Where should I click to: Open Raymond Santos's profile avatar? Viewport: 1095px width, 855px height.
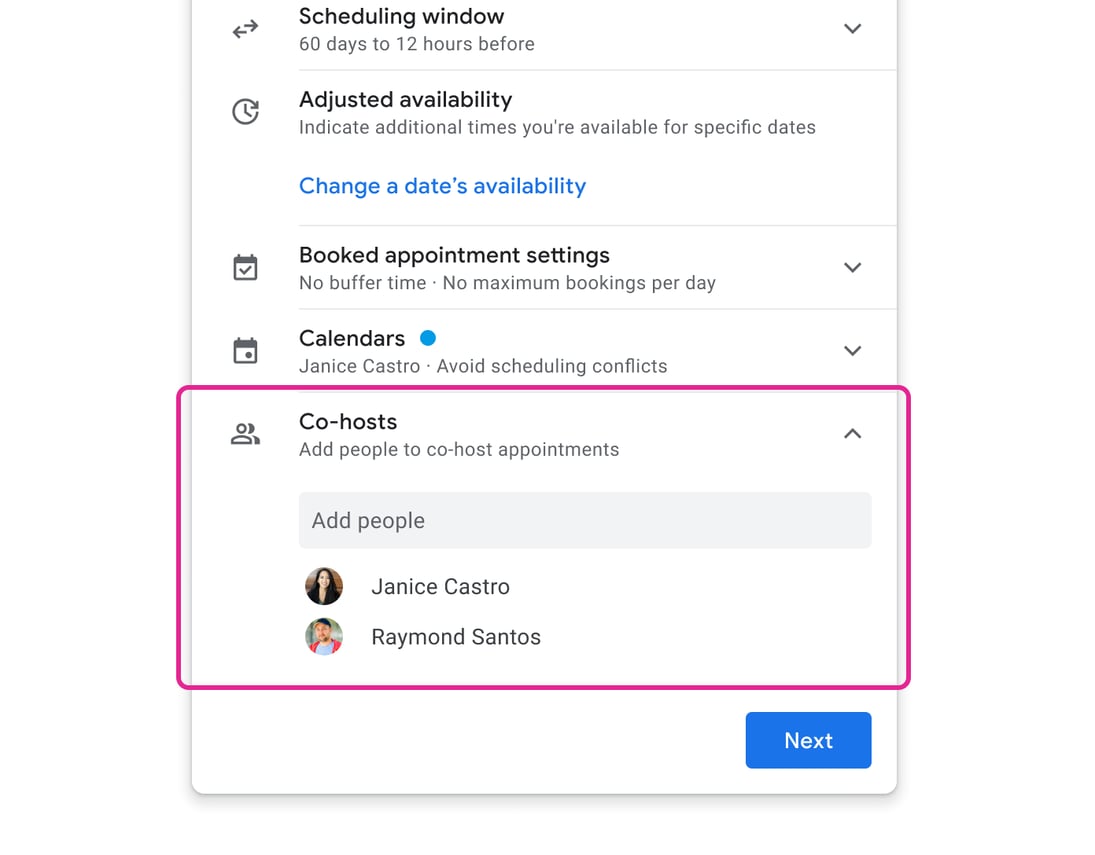click(x=323, y=636)
